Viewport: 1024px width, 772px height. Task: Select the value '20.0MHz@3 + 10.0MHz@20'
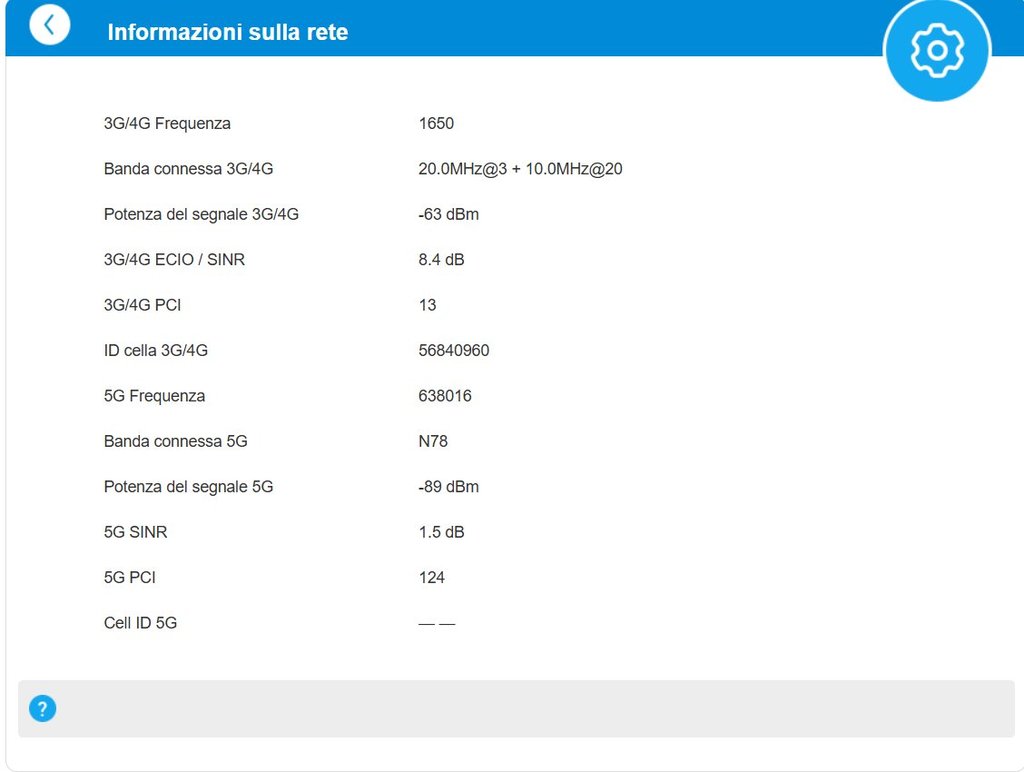520,169
